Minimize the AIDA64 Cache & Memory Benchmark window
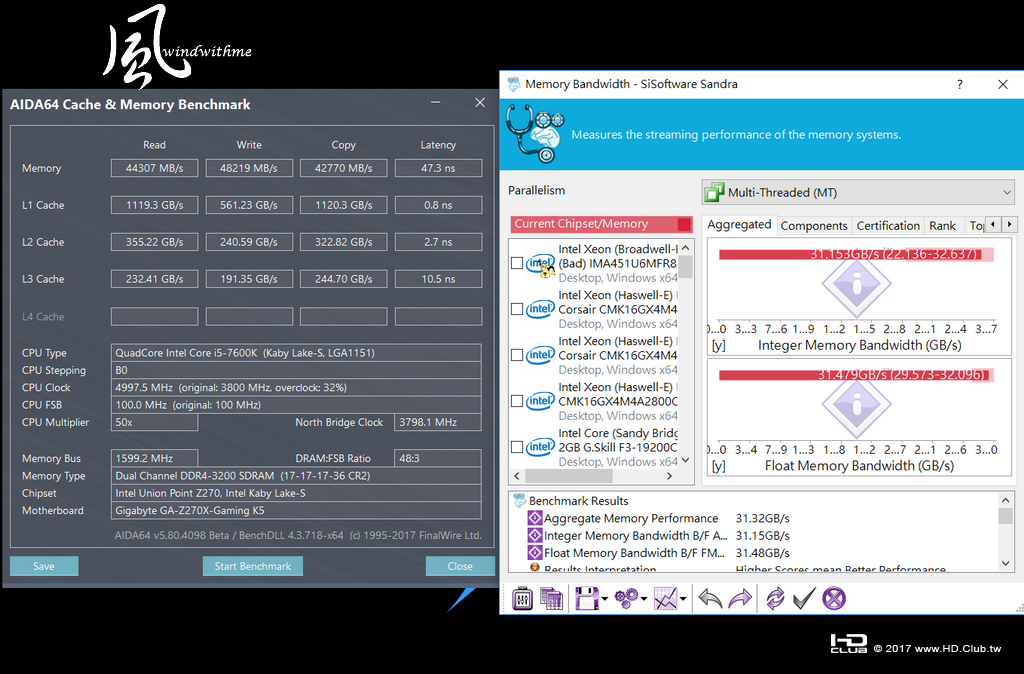The image size is (1024, 674). coord(436,103)
